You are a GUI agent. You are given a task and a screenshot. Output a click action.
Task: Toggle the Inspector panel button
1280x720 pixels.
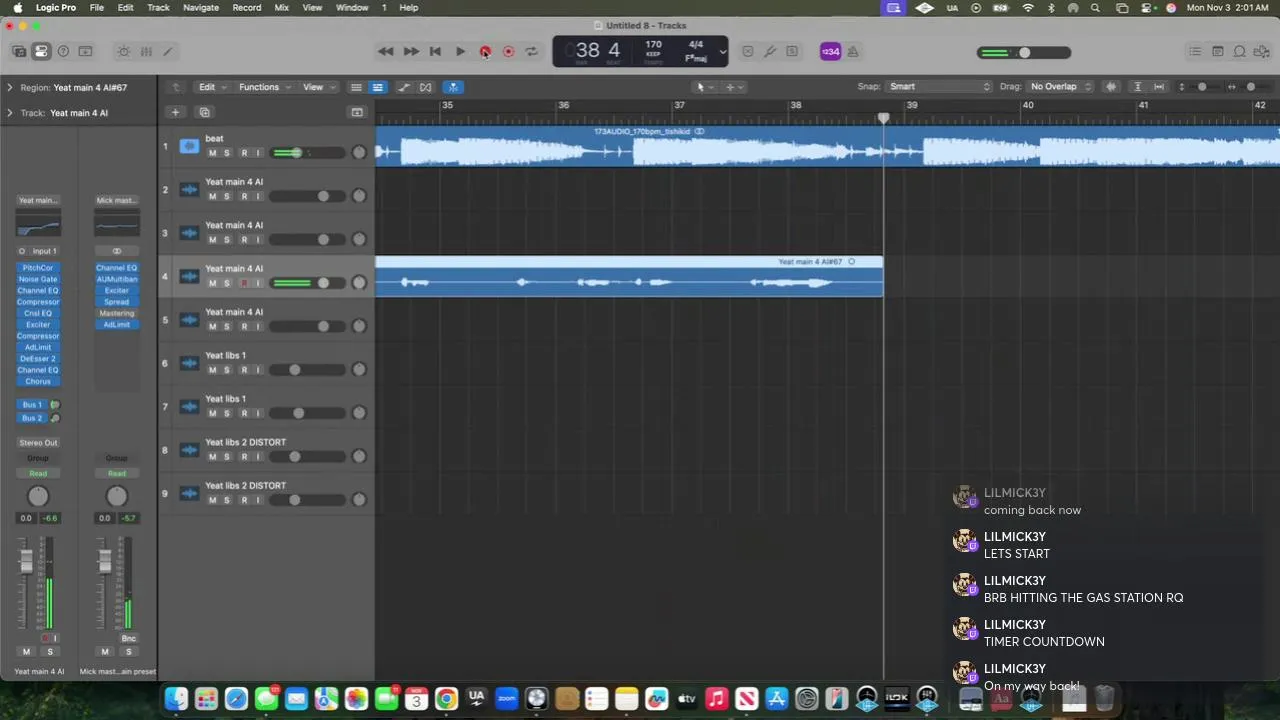coord(41,51)
